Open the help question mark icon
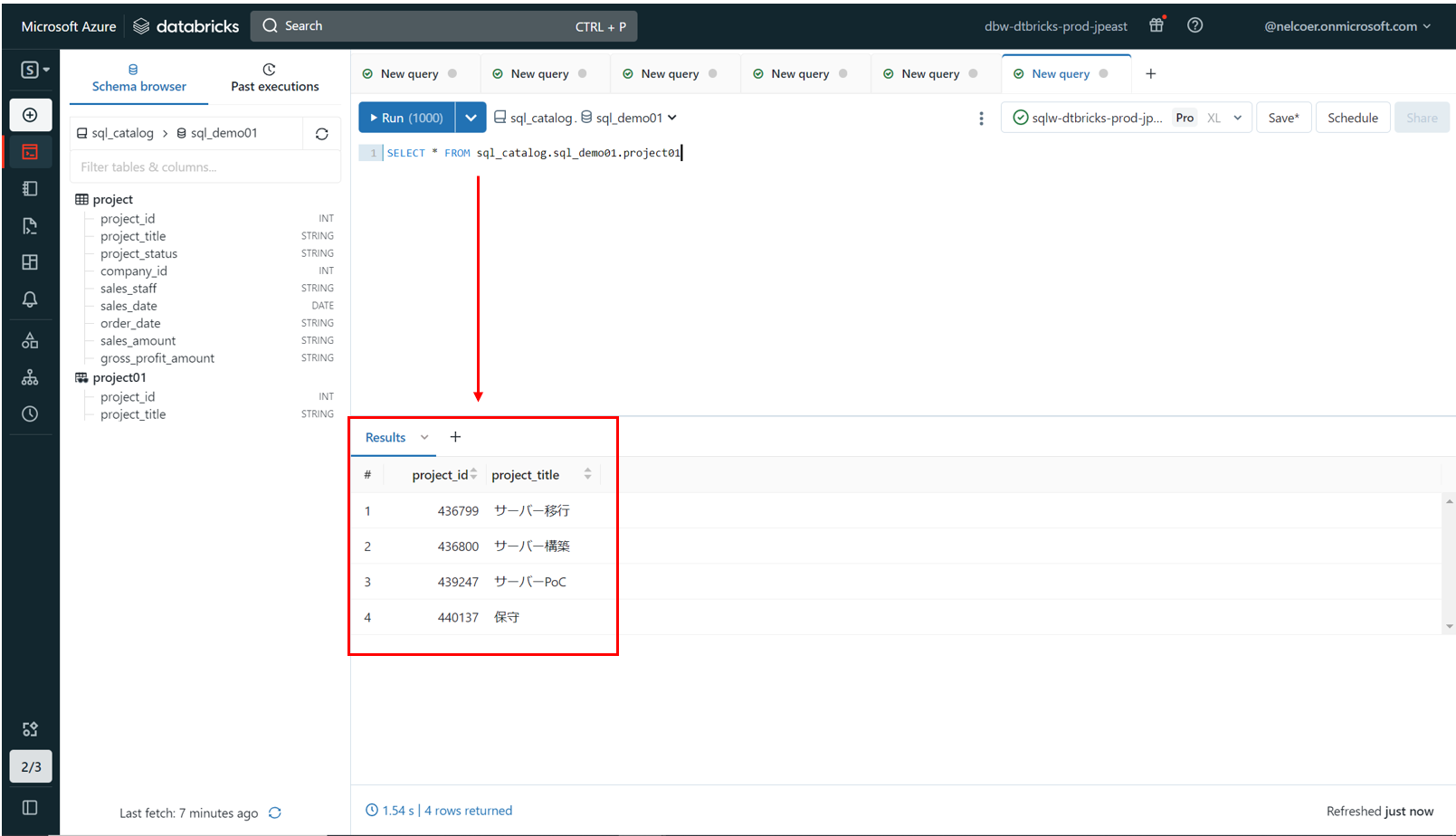This screenshot has height=836, width=1456. point(1194,26)
